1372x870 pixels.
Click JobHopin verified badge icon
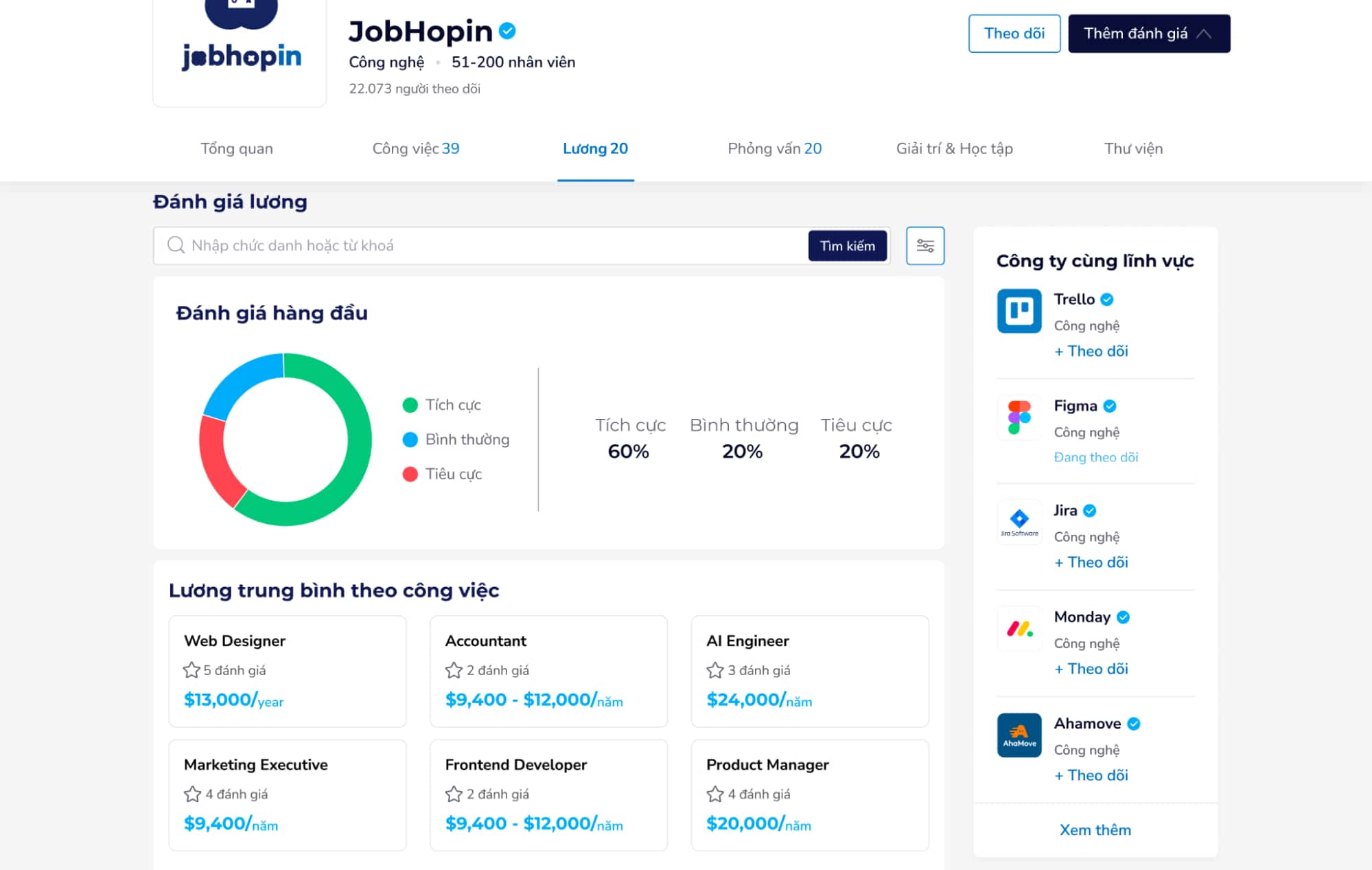pos(507,31)
